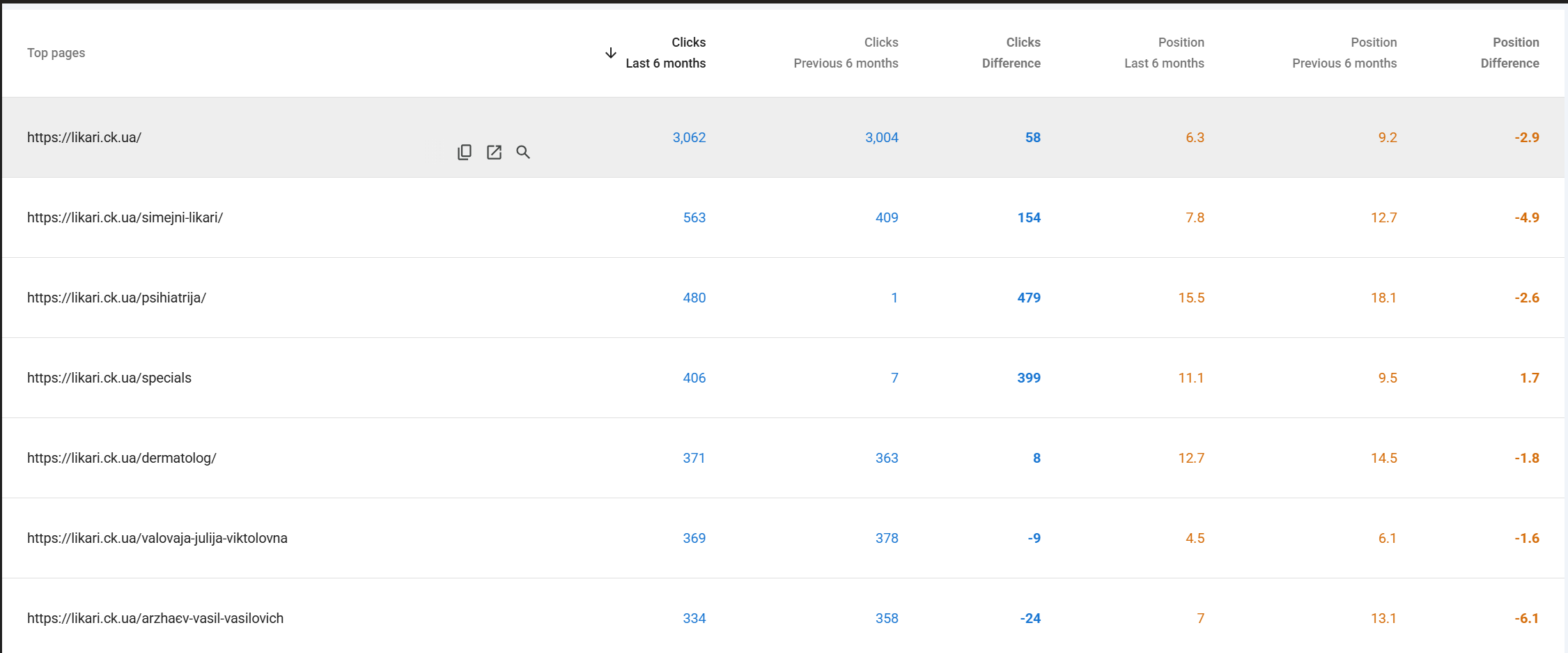Click clicks difference 479

coord(1029,298)
